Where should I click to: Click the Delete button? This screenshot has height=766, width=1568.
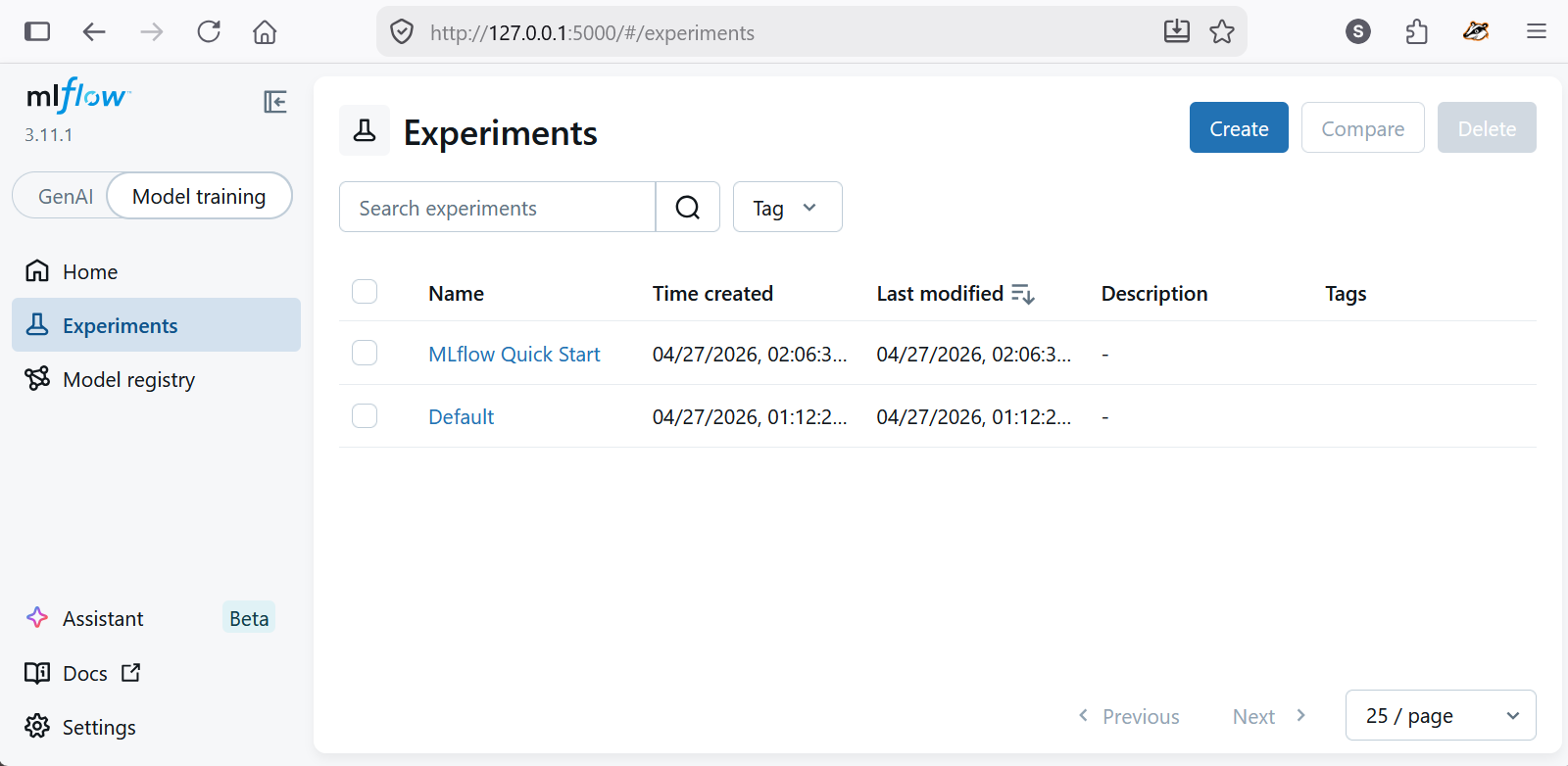coord(1487,127)
